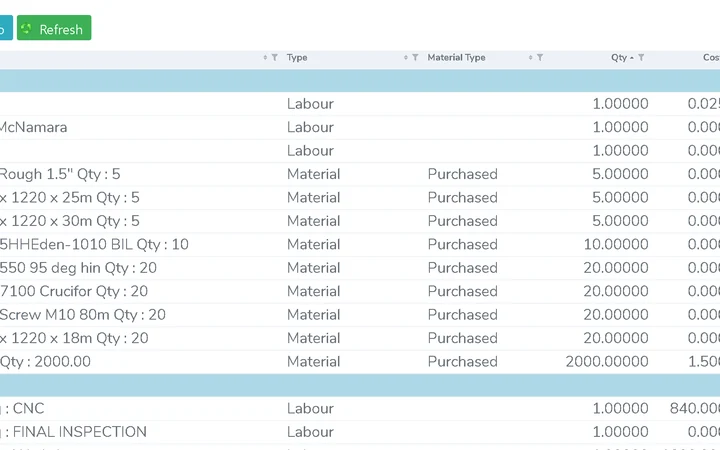Click the green Refresh button
Viewport: 720px width, 450px height.
pos(54,28)
